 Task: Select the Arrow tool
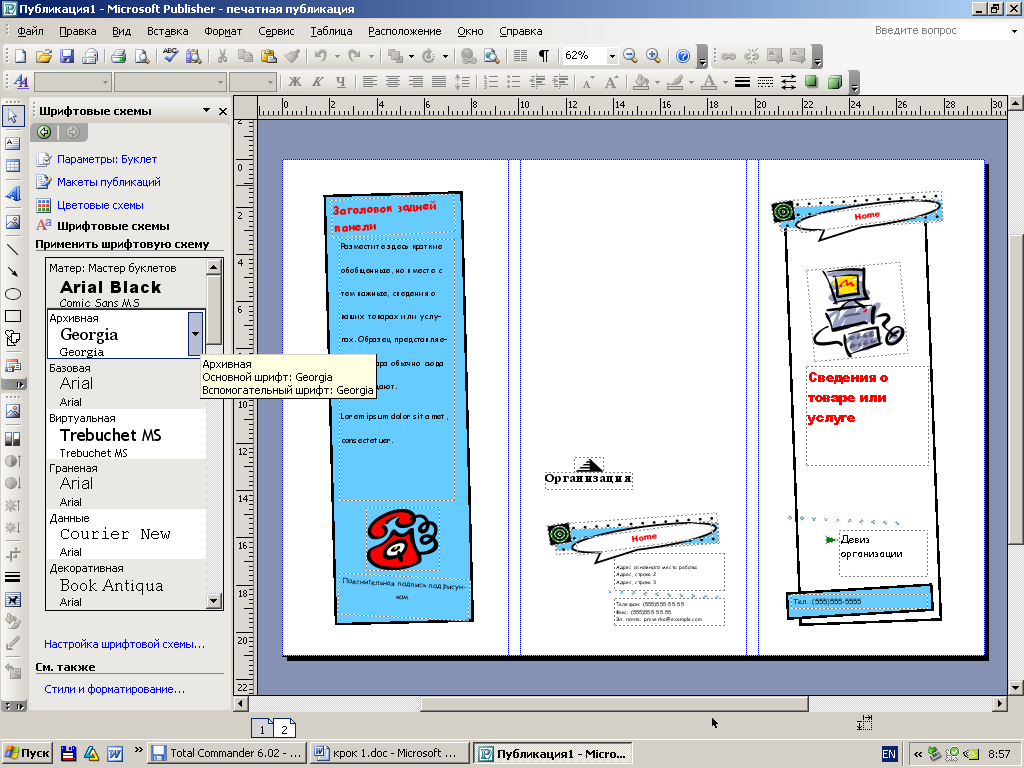pos(12,271)
